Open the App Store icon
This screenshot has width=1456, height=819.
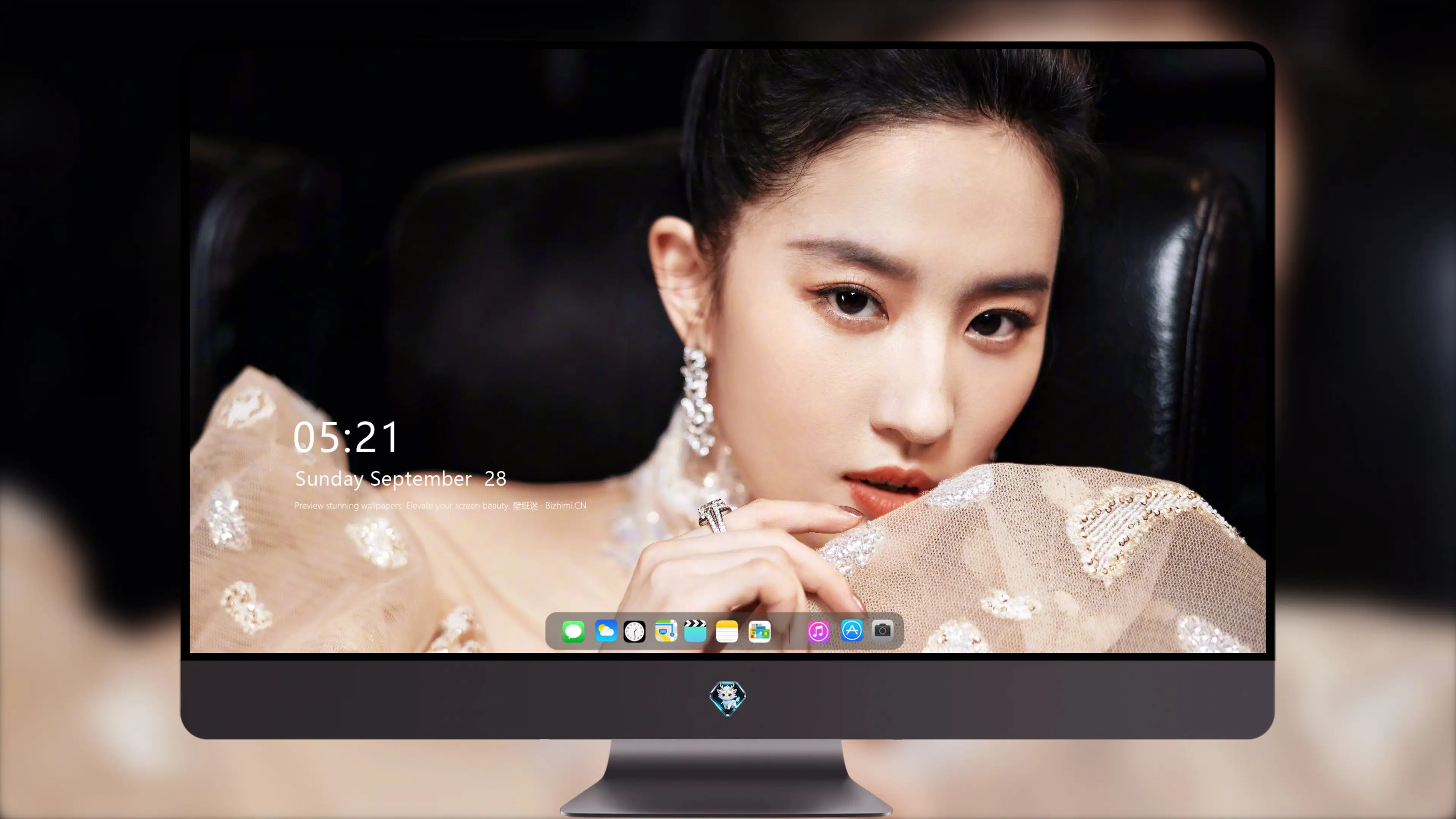[x=852, y=630]
